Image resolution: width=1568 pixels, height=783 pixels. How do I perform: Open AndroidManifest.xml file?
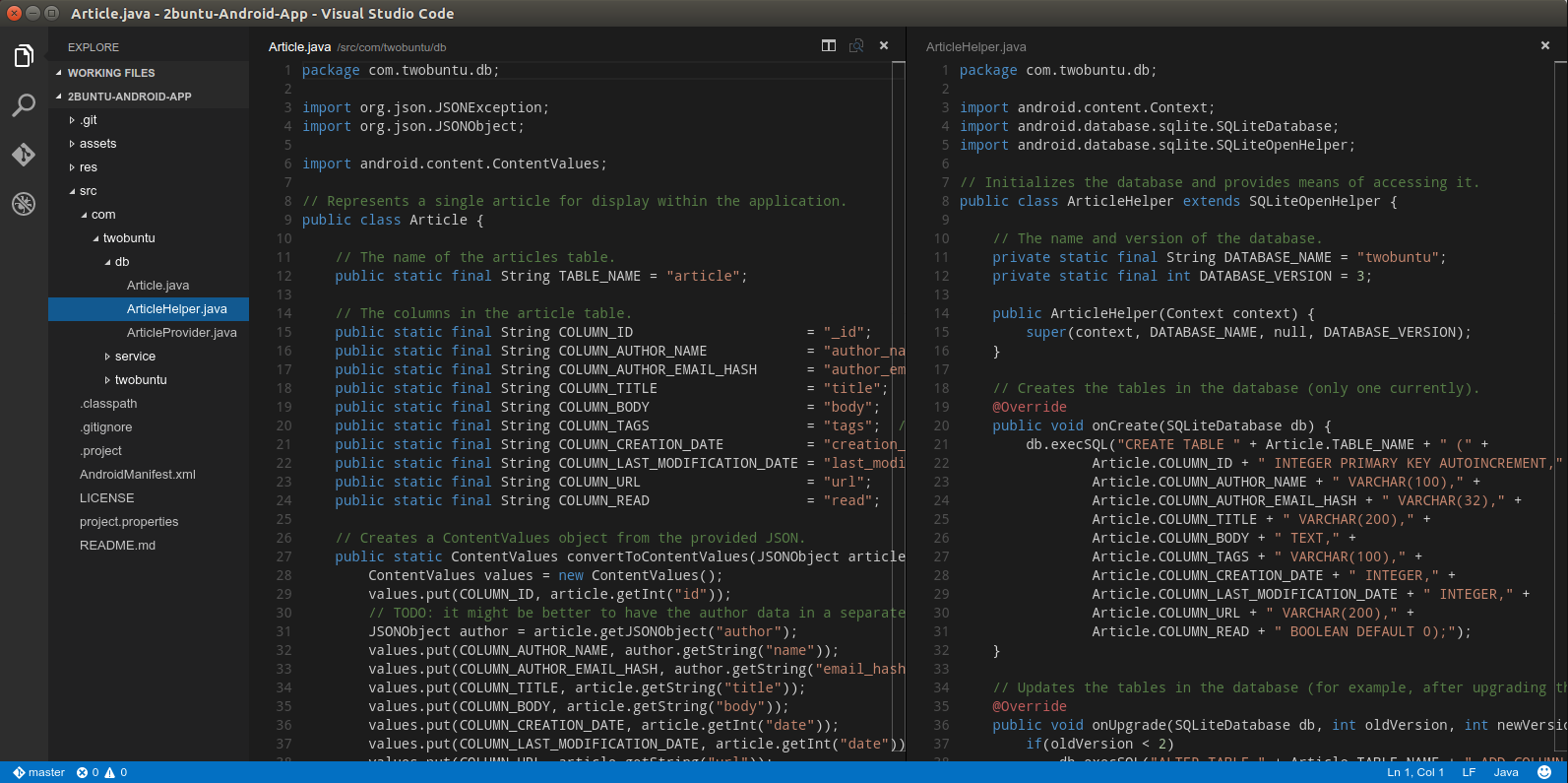coord(149,475)
